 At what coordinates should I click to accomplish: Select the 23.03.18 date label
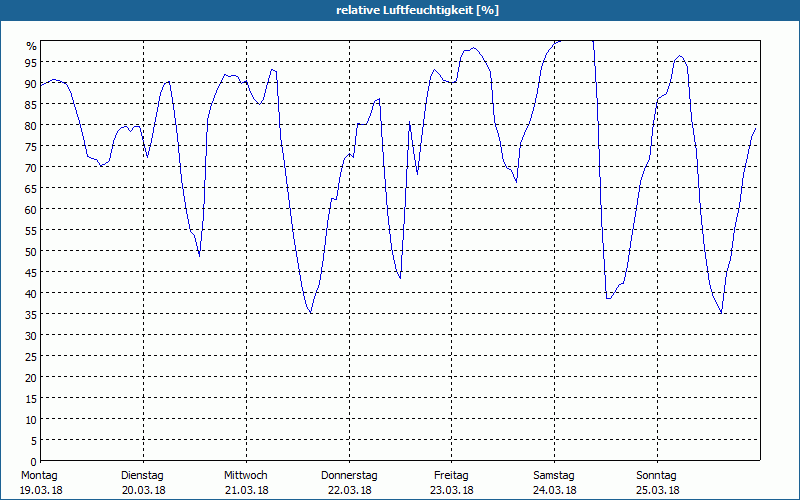[x=452, y=490]
